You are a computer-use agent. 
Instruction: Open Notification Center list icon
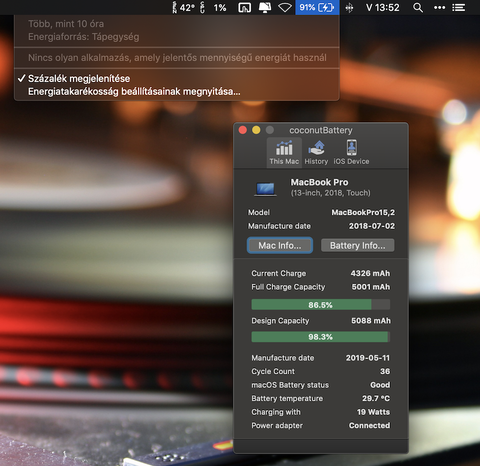(x=459, y=7)
